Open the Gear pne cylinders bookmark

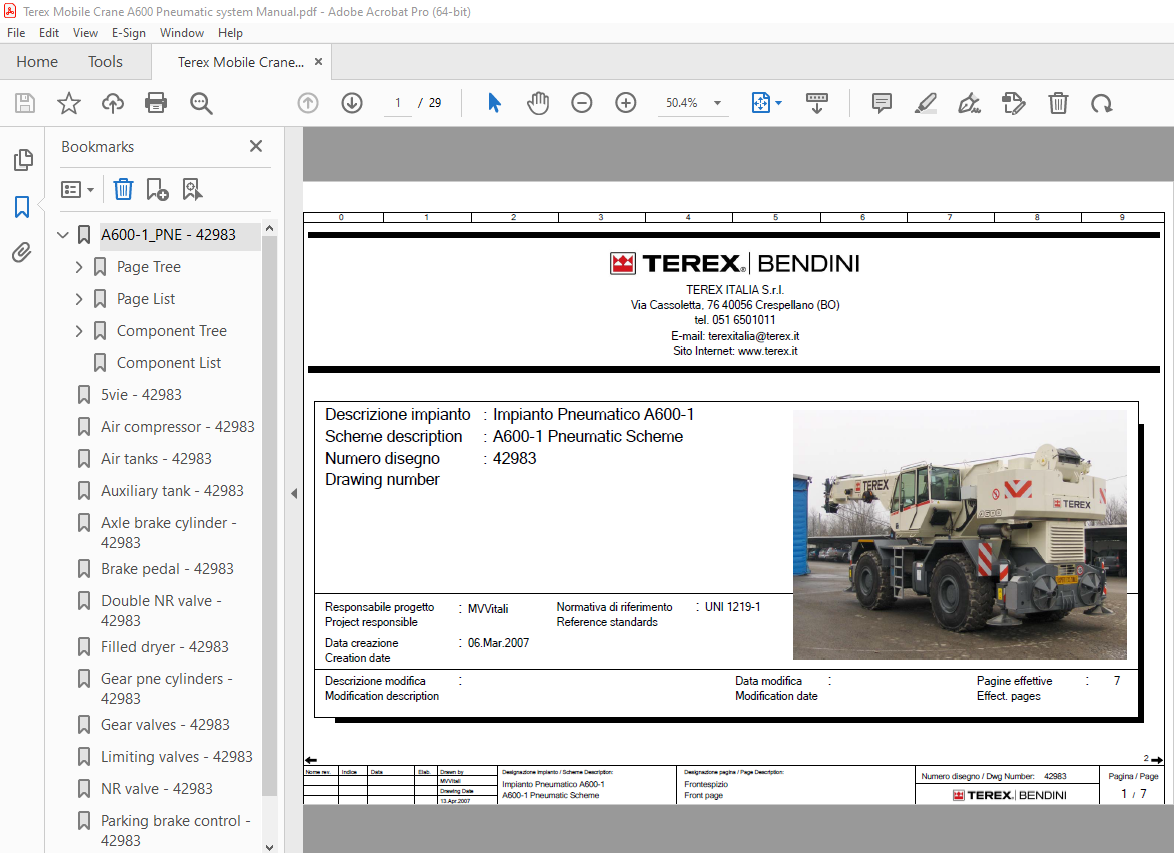166,688
